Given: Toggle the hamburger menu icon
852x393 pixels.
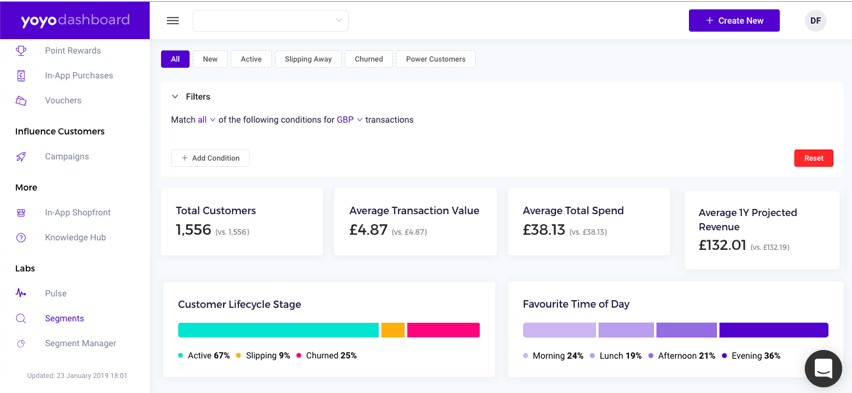Looking at the screenshot, I should [173, 21].
